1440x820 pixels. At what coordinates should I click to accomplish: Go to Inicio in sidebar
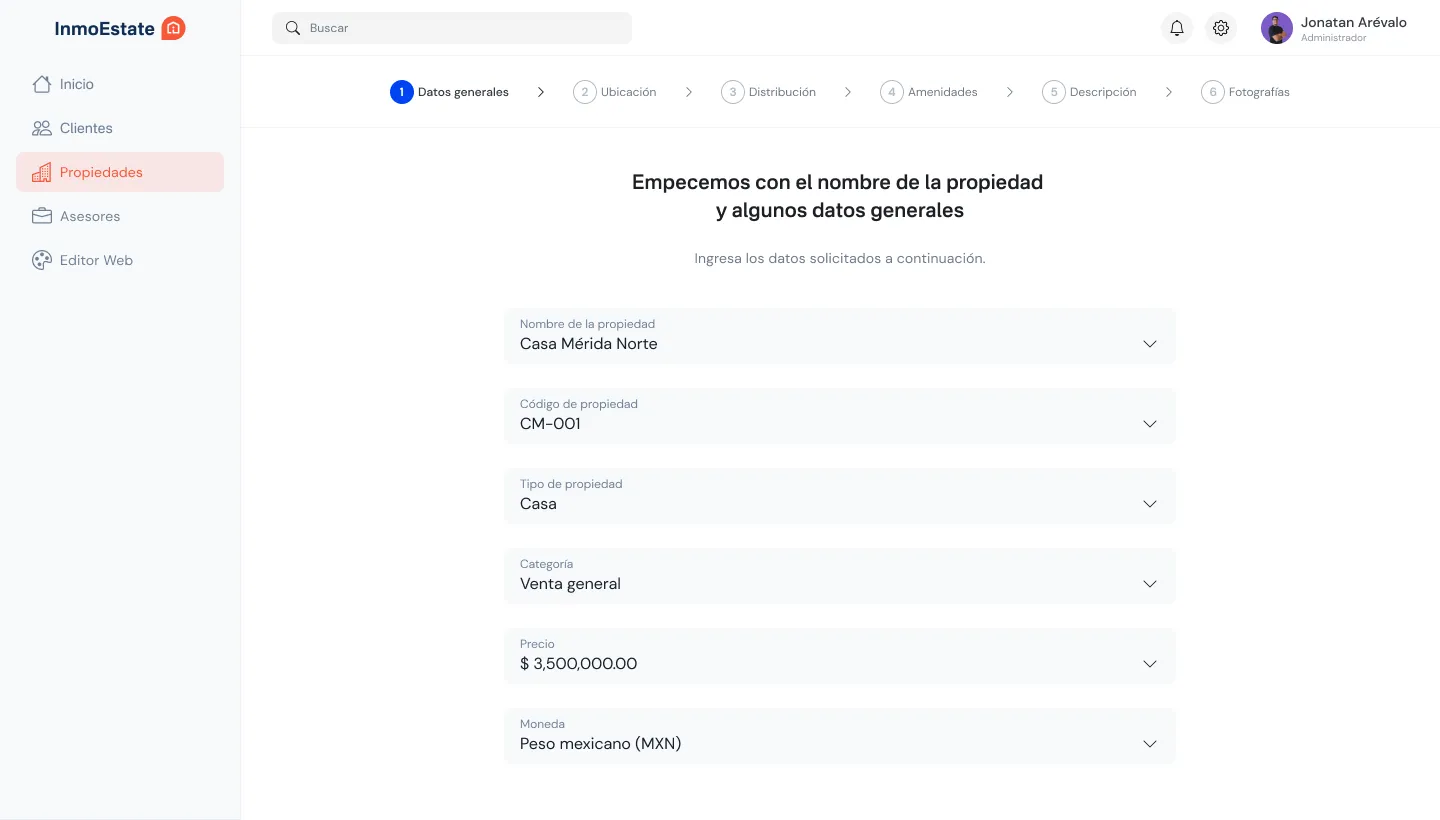click(x=76, y=84)
